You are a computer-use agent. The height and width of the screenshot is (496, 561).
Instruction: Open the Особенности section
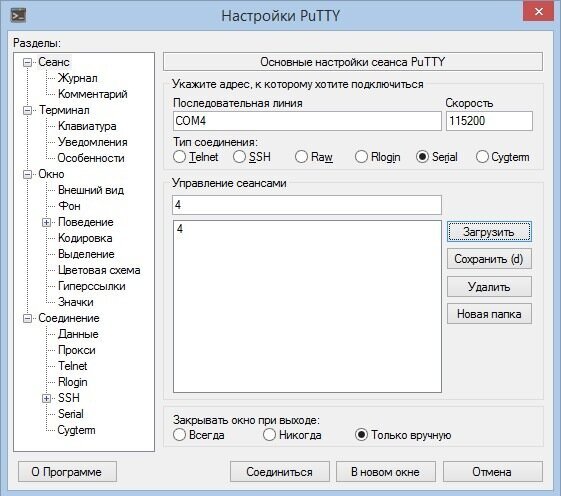(91, 158)
